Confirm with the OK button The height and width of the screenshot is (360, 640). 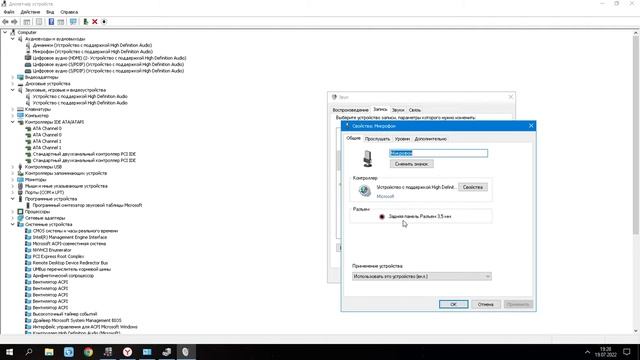(x=453, y=304)
